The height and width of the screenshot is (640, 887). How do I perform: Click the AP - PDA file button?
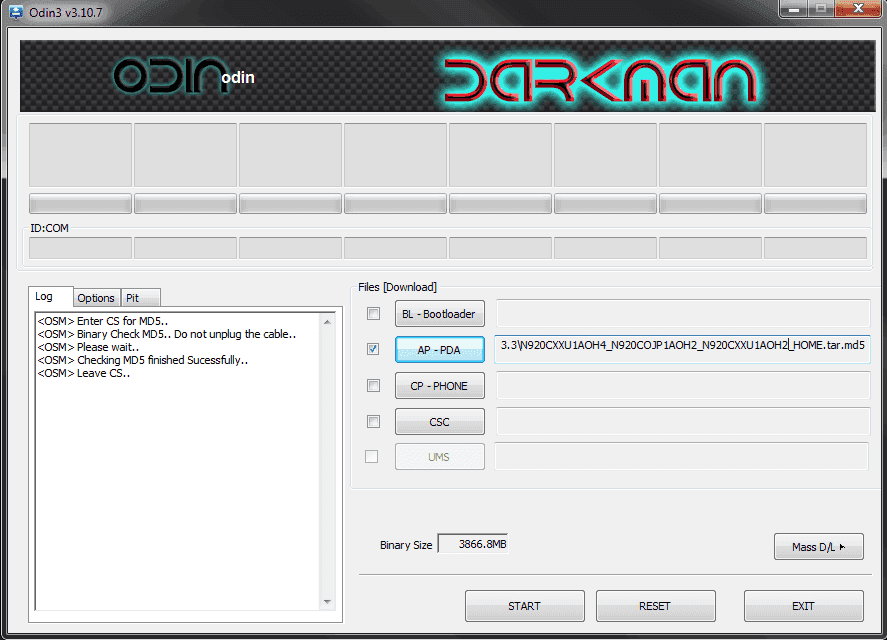tap(440, 350)
